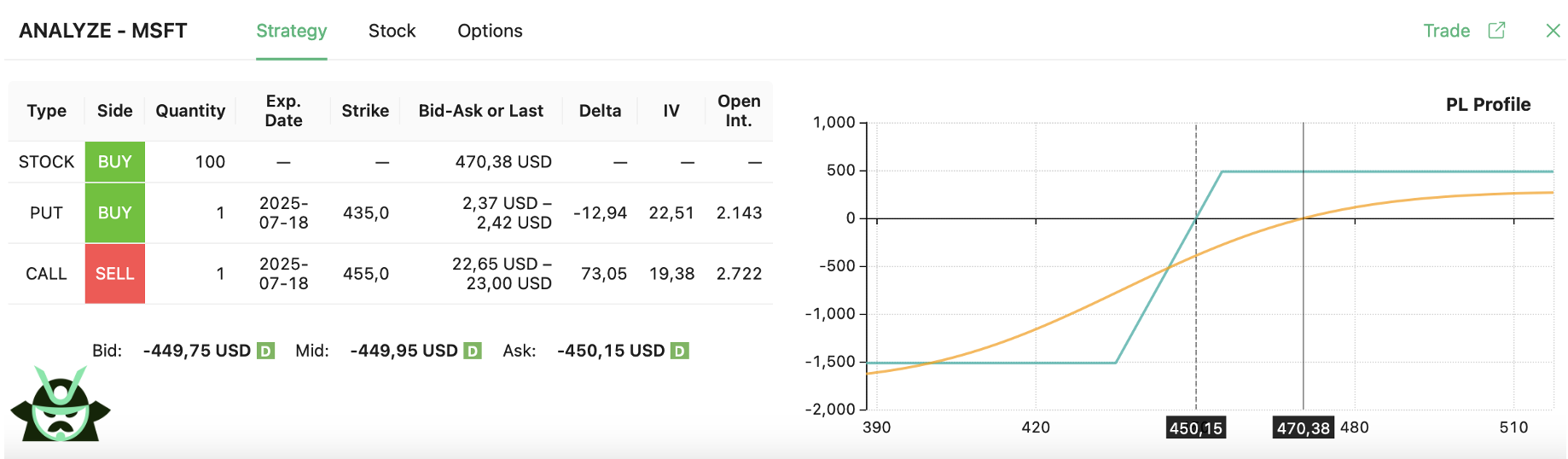Click the 450,15 breakeven marker on chart
This screenshot has height=459, width=1568.
1196,427
